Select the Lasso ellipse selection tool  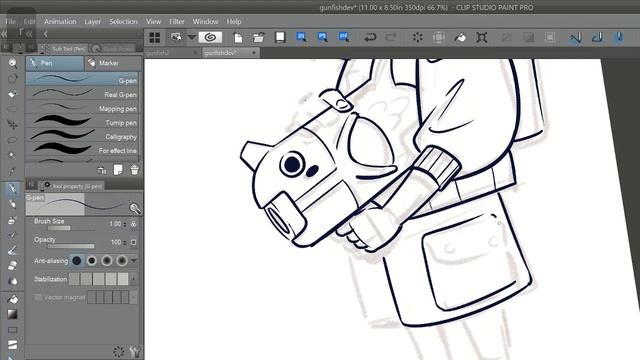click(x=13, y=140)
